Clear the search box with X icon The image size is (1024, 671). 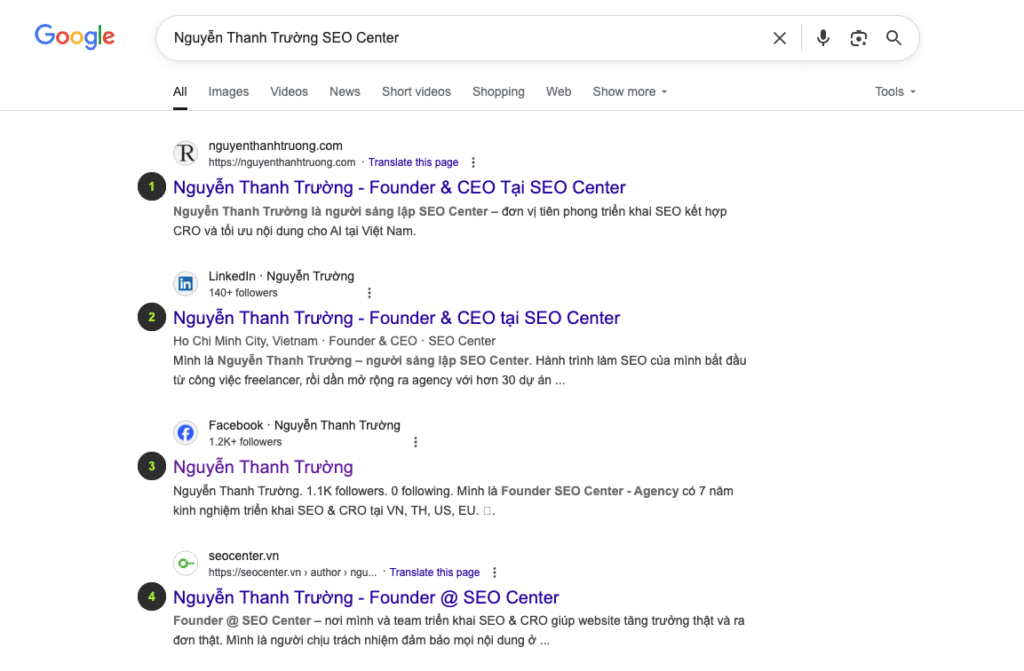[779, 38]
